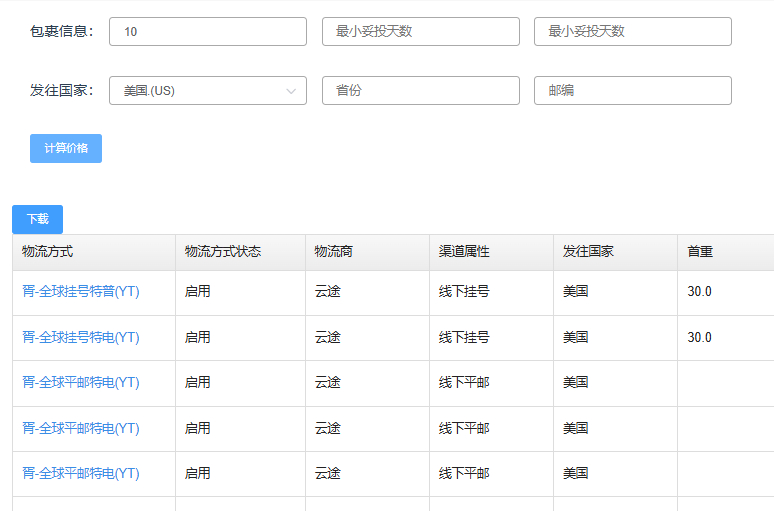This screenshot has width=774, height=511.
Task: Click the first 最小妥投天数 input field
Action: pyautogui.click(x=420, y=32)
